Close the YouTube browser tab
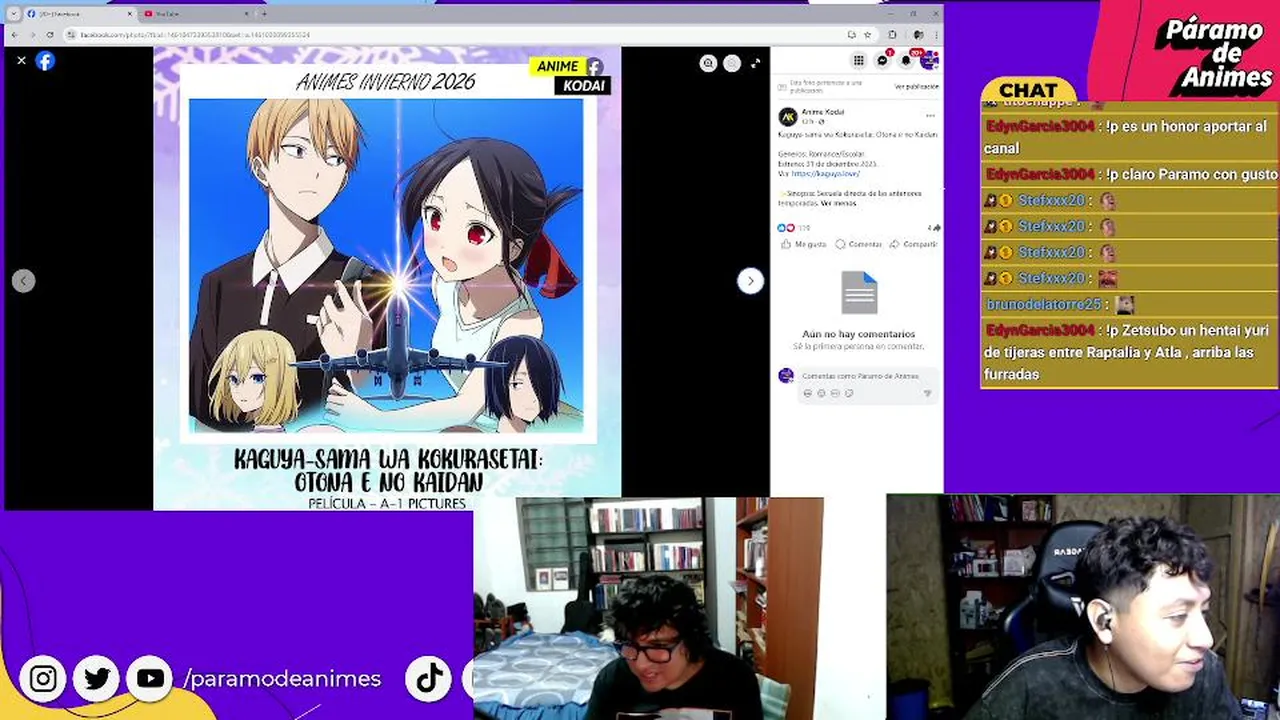This screenshot has height=720, width=1280. (x=246, y=14)
